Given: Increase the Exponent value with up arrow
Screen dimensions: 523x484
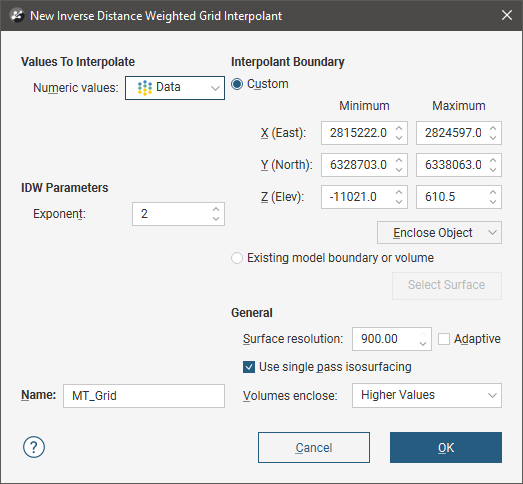Looking at the screenshot, I should (x=216, y=209).
